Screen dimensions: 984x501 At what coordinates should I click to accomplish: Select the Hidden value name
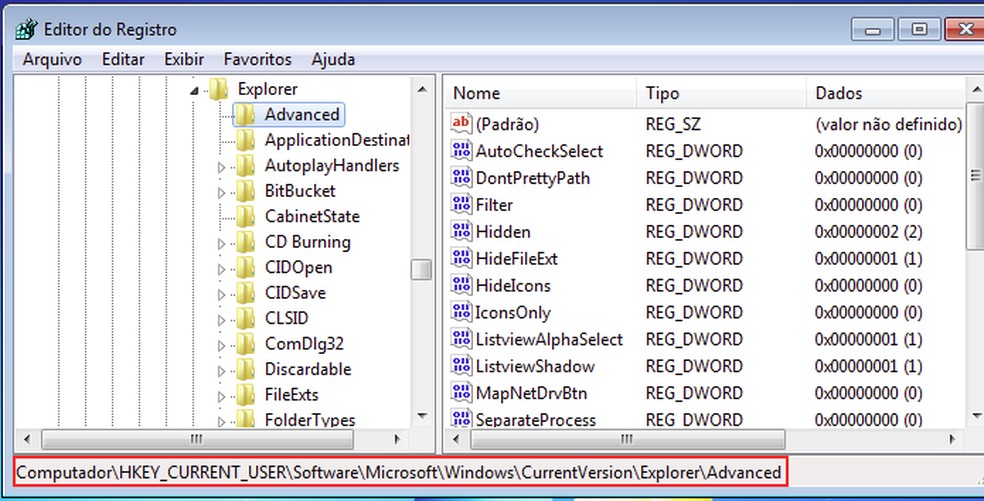point(503,232)
